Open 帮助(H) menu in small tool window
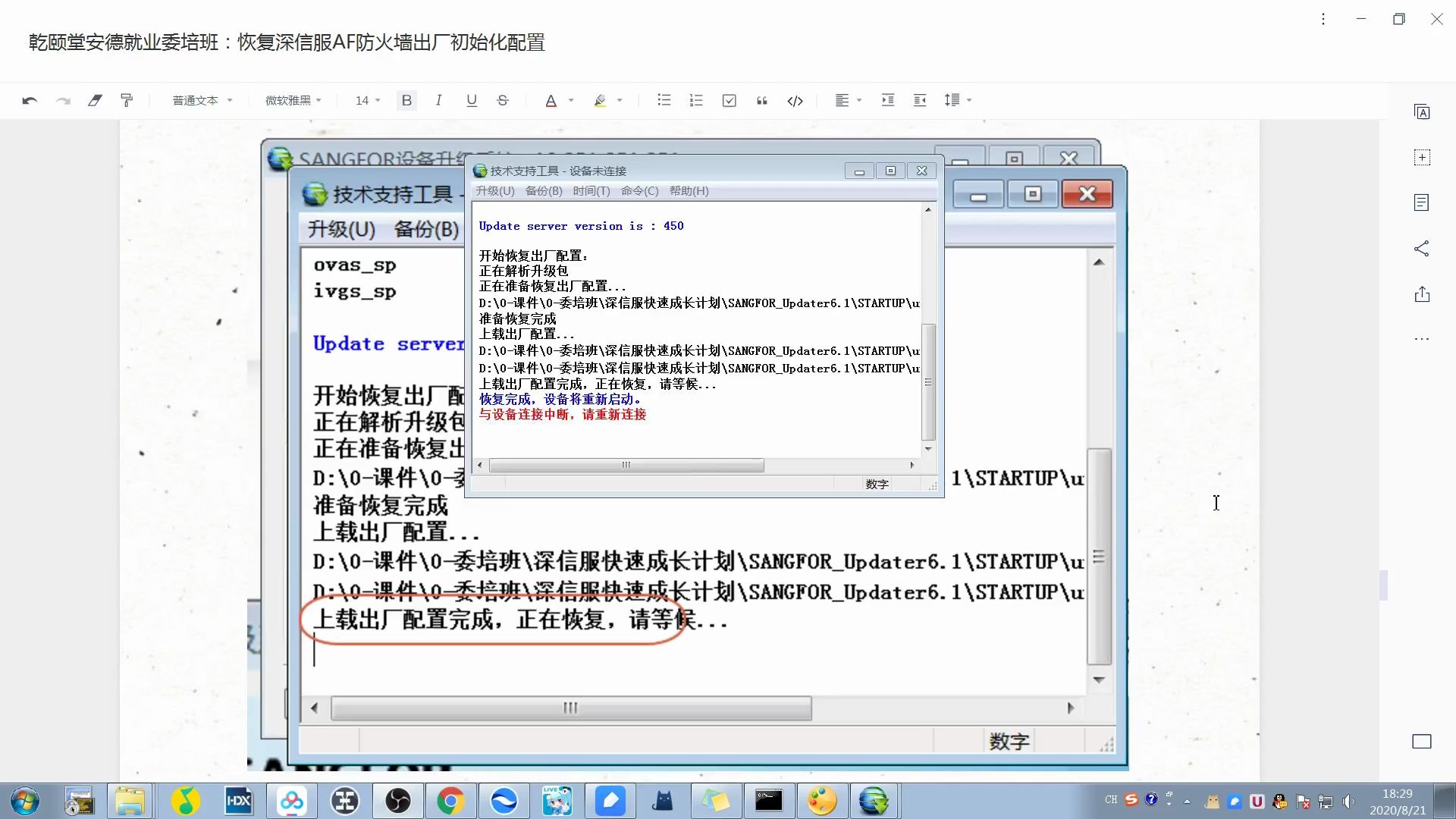Screen dimensions: 1456x819 click(689, 191)
